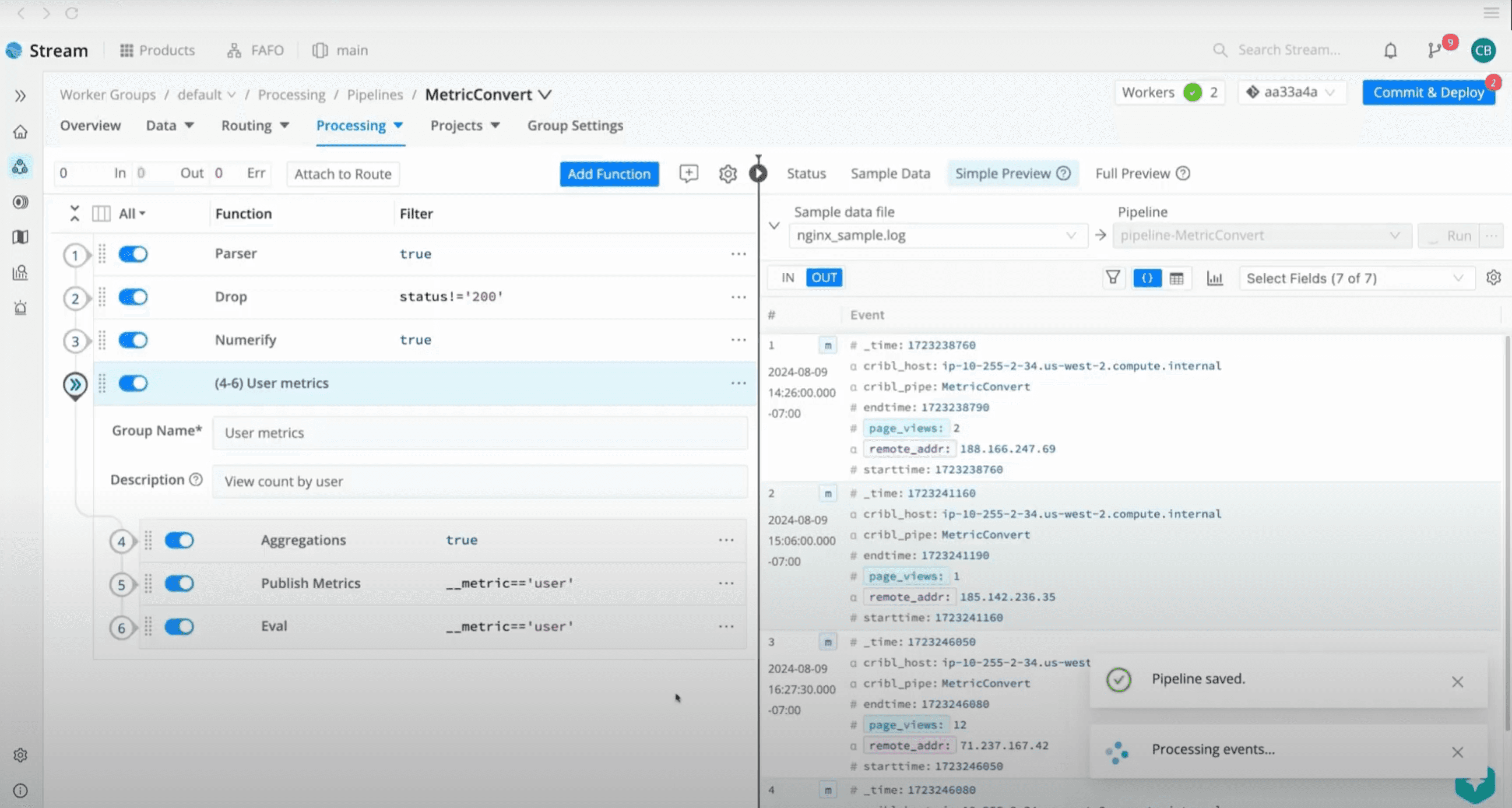1512x808 pixels.
Task: Open the nginx_sample.log sample file dropdown
Action: [x=937, y=235]
